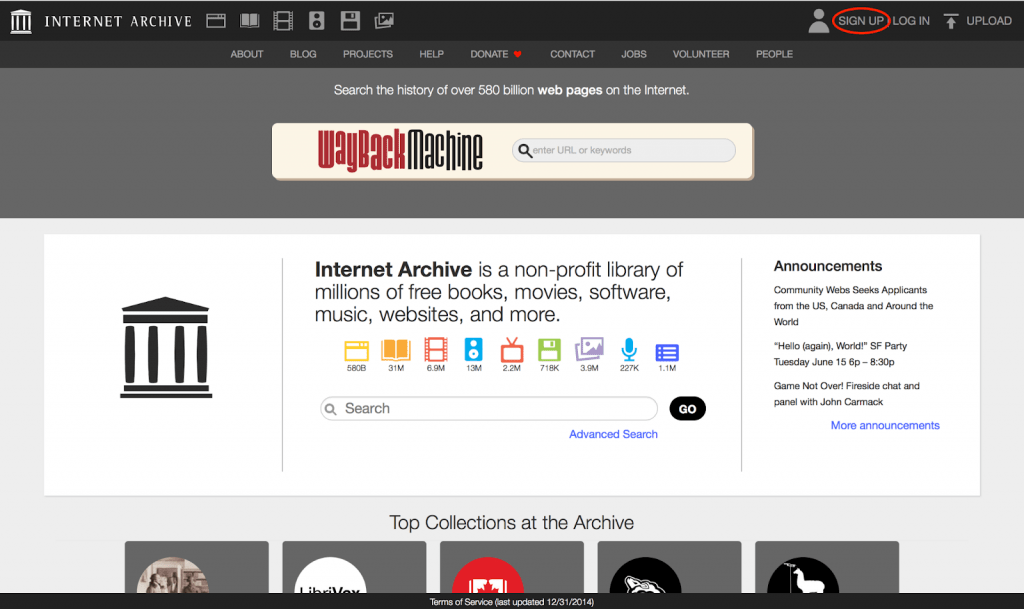Click the large Internet Archive building logo
Screen dimensions: 1024x609
point(166,347)
